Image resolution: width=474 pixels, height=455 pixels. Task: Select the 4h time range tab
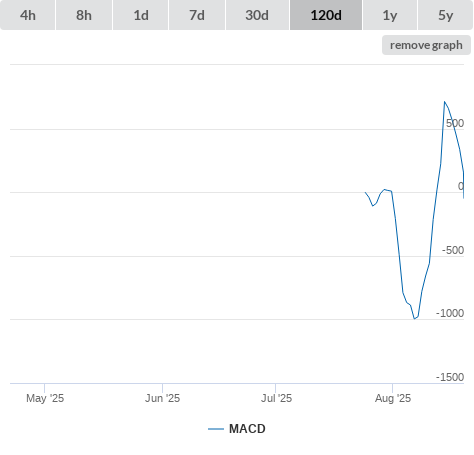point(28,15)
